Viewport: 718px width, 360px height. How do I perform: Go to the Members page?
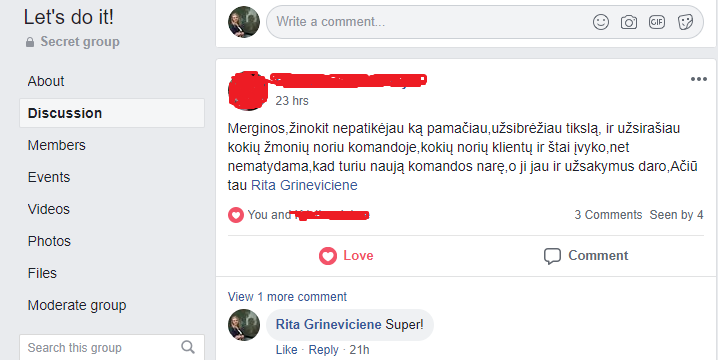56,145
